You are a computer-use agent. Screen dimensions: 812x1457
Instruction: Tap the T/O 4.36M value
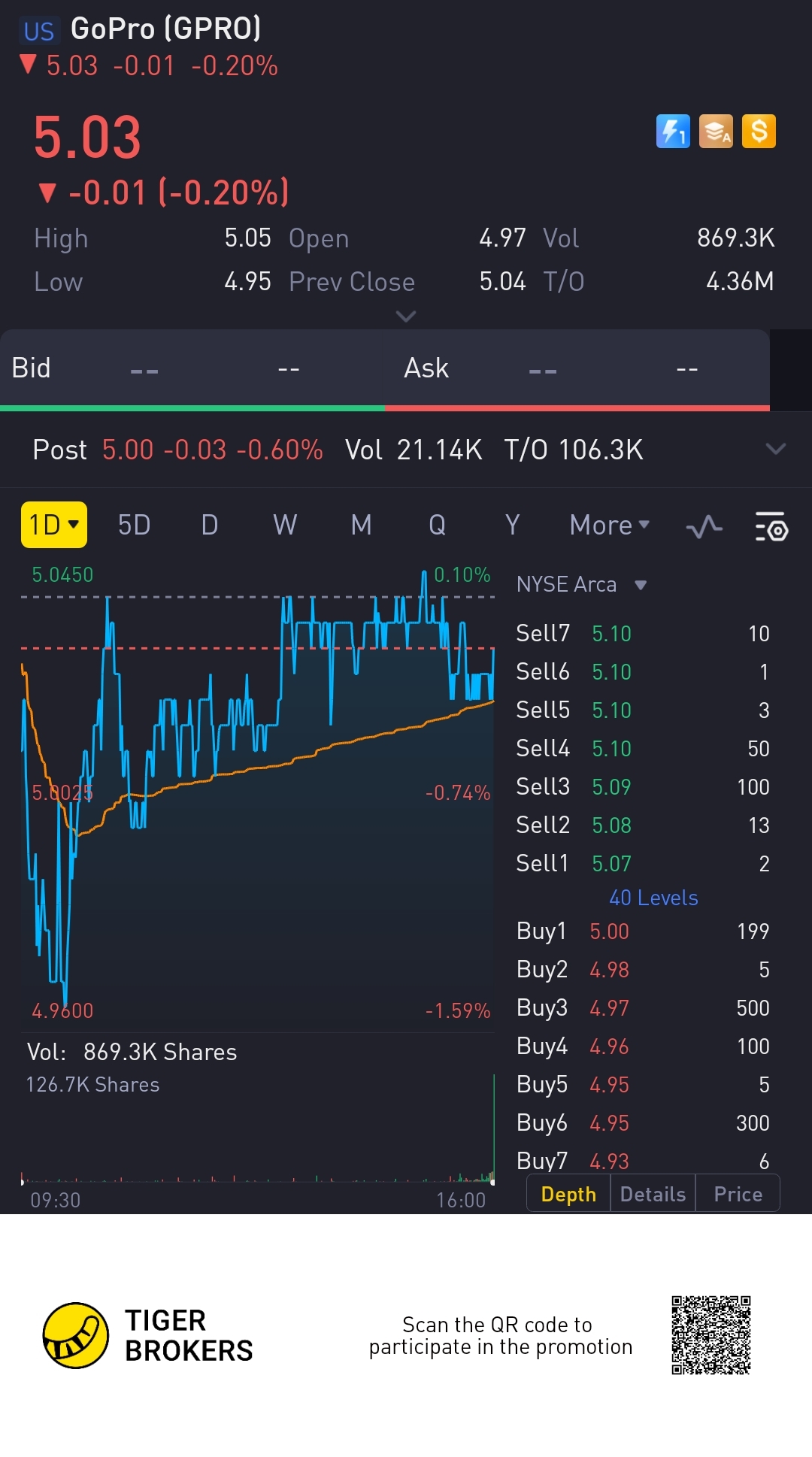pos(740,282)
